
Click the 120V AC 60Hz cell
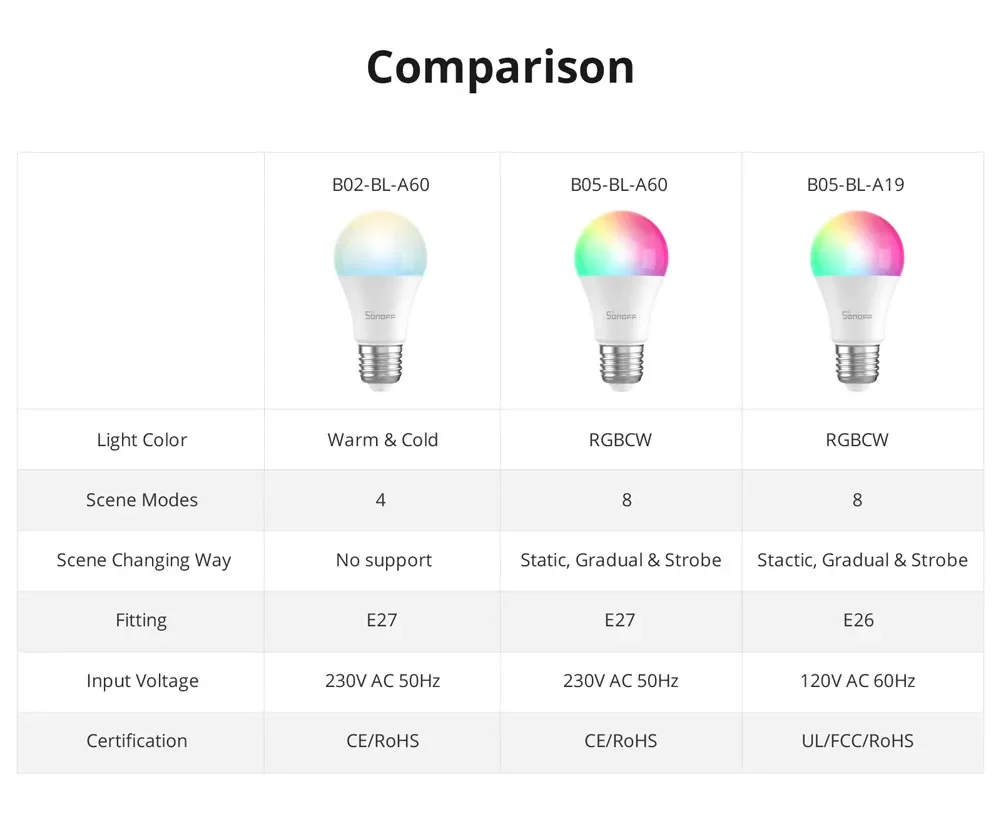point(858,681)
